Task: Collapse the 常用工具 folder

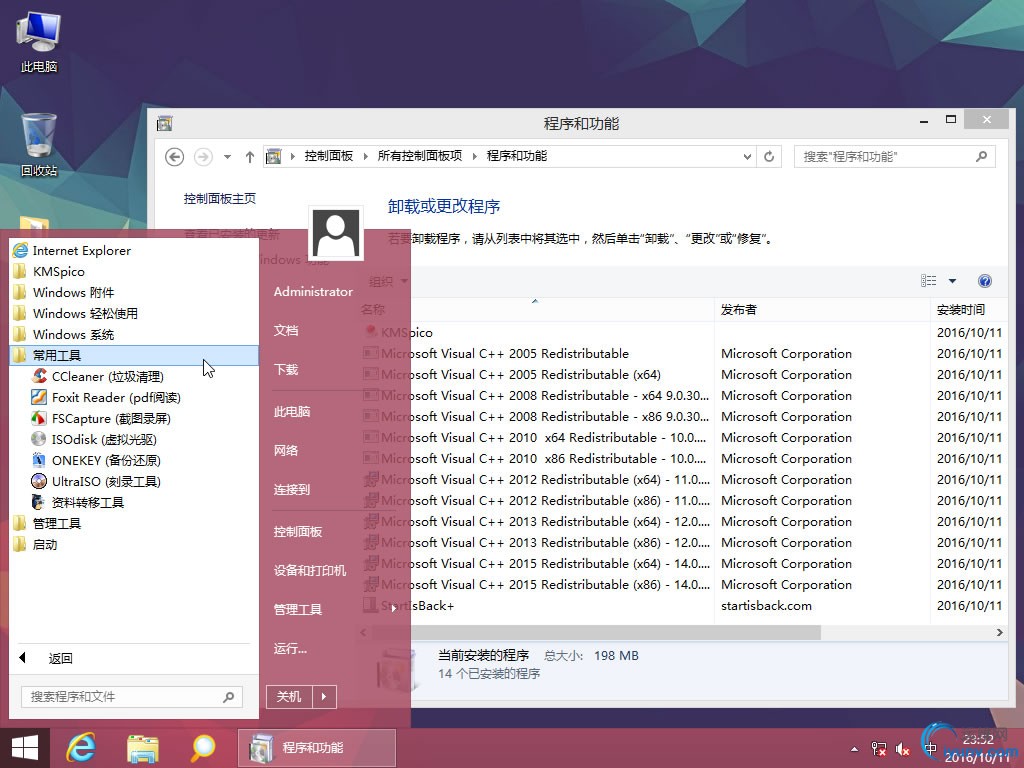Action: (x=134, y=355)
